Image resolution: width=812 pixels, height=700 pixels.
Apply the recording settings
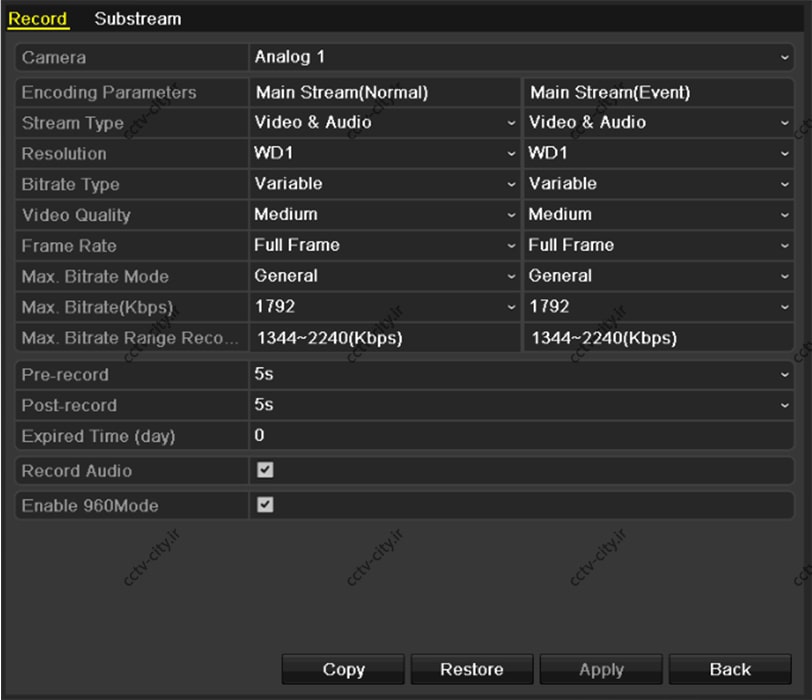(601, 669)
